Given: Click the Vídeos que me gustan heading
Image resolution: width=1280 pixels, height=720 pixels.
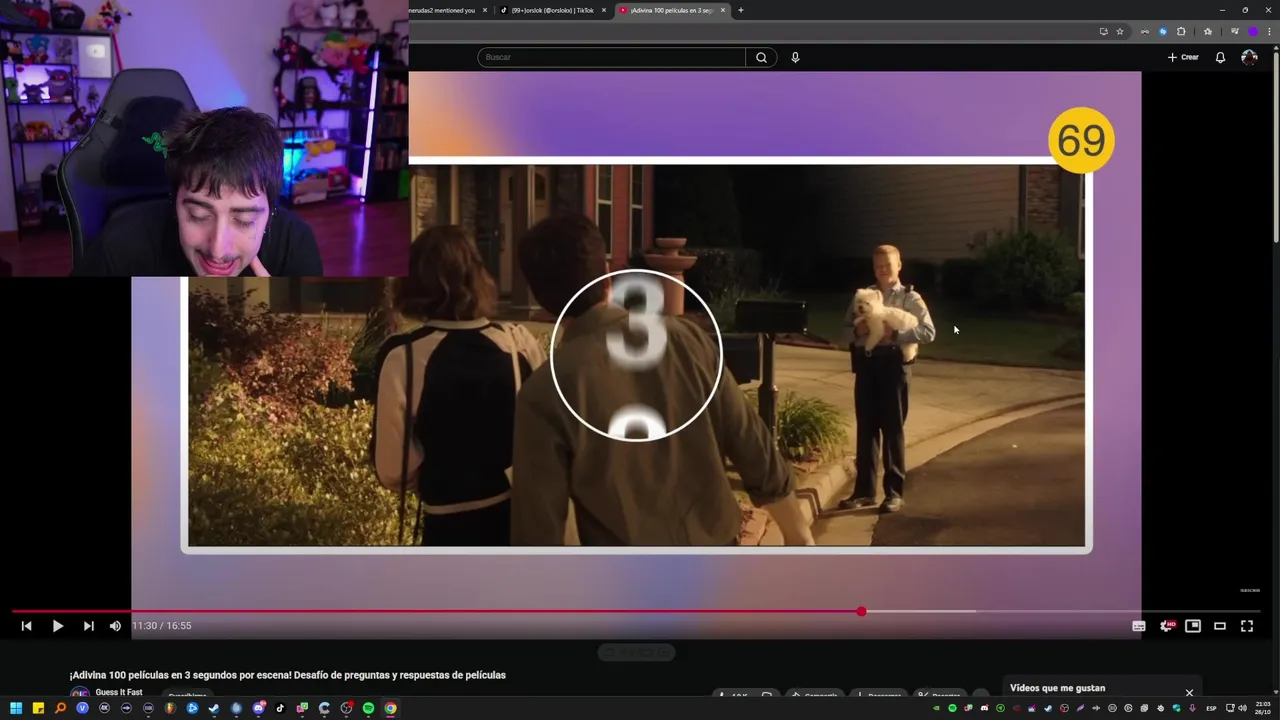Looking at the screenshot, I should [1057, 688].
